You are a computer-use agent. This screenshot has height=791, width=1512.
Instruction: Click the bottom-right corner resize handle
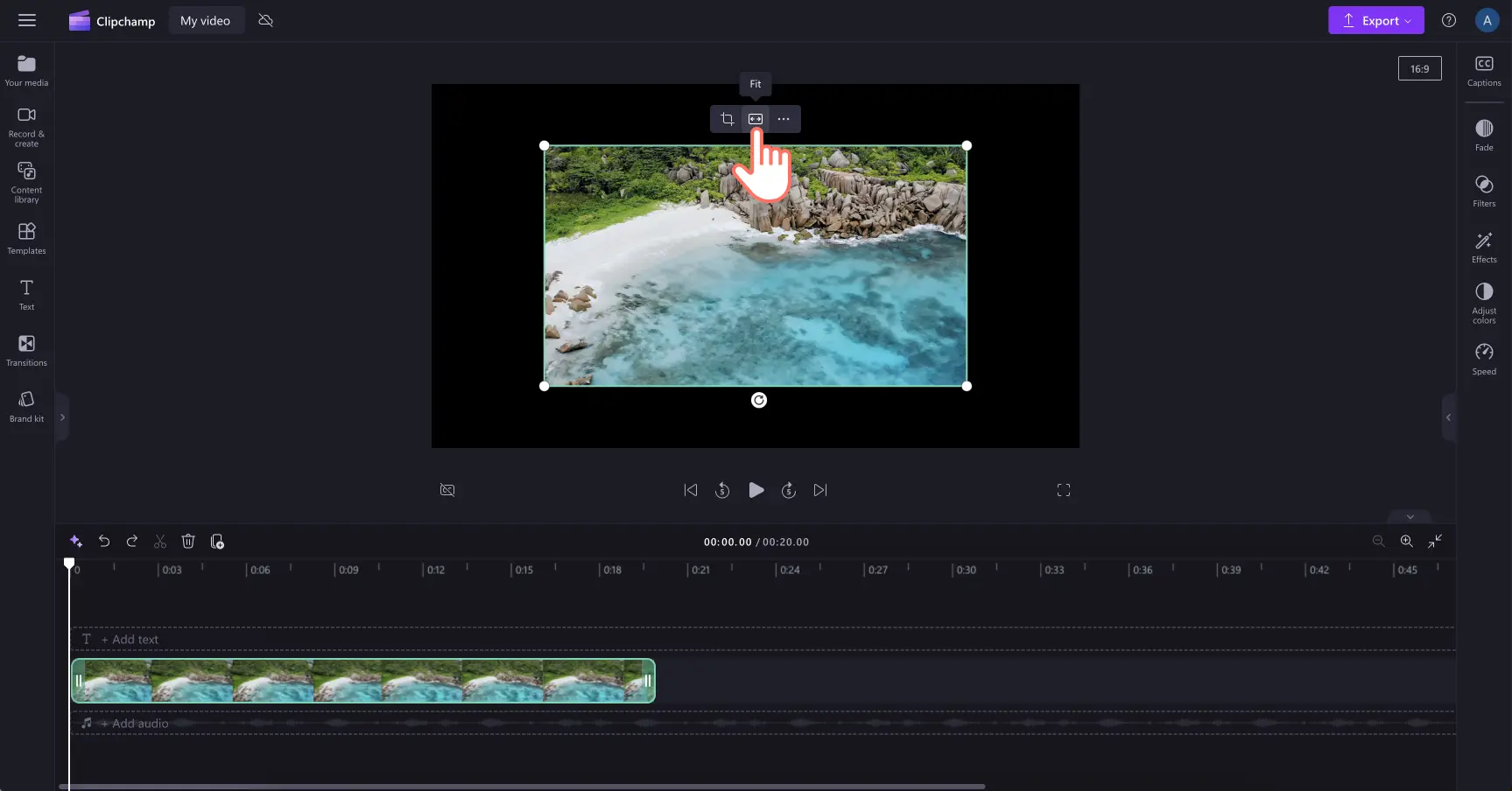coord(967,386)
